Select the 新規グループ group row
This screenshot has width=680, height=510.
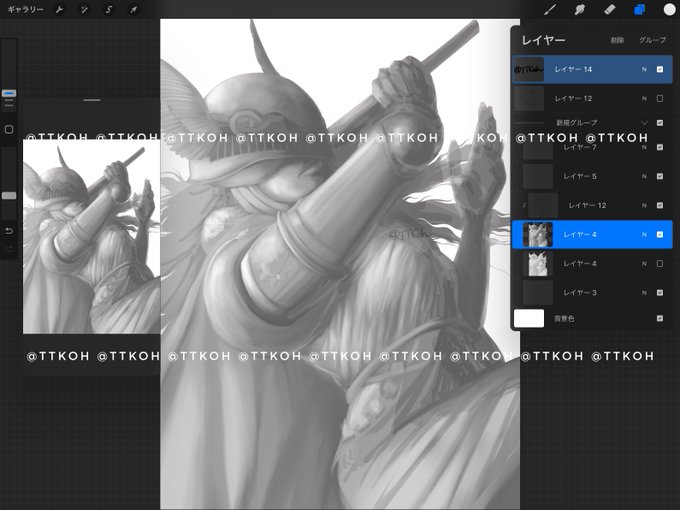click(x=592, y=123)
